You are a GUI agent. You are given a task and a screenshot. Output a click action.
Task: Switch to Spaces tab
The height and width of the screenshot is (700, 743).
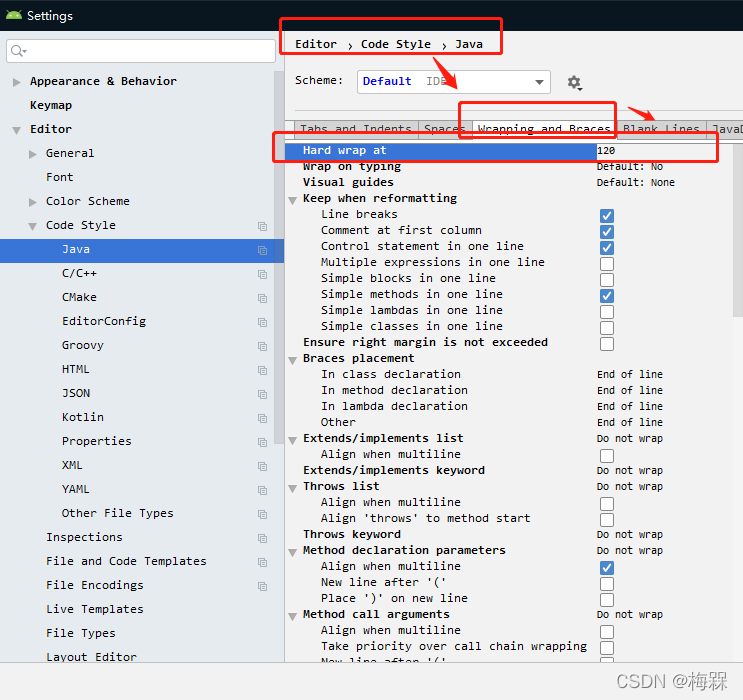[x=445, y=129]
